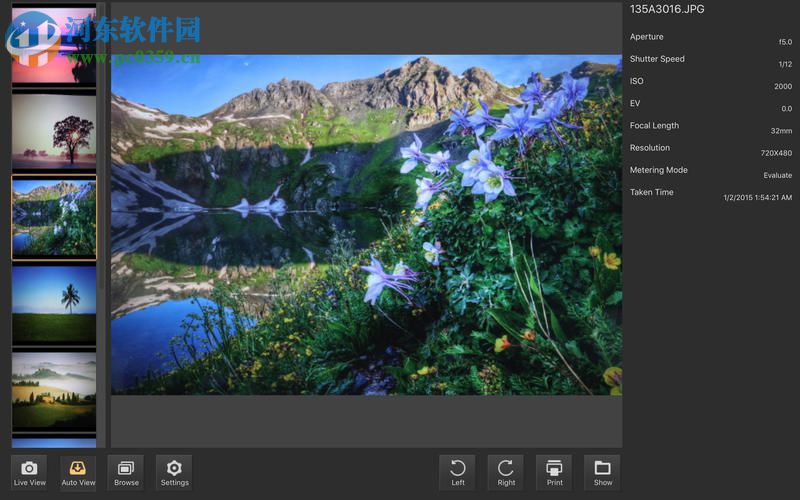Print the current photo
800x500 pixels.
(554, 472)
